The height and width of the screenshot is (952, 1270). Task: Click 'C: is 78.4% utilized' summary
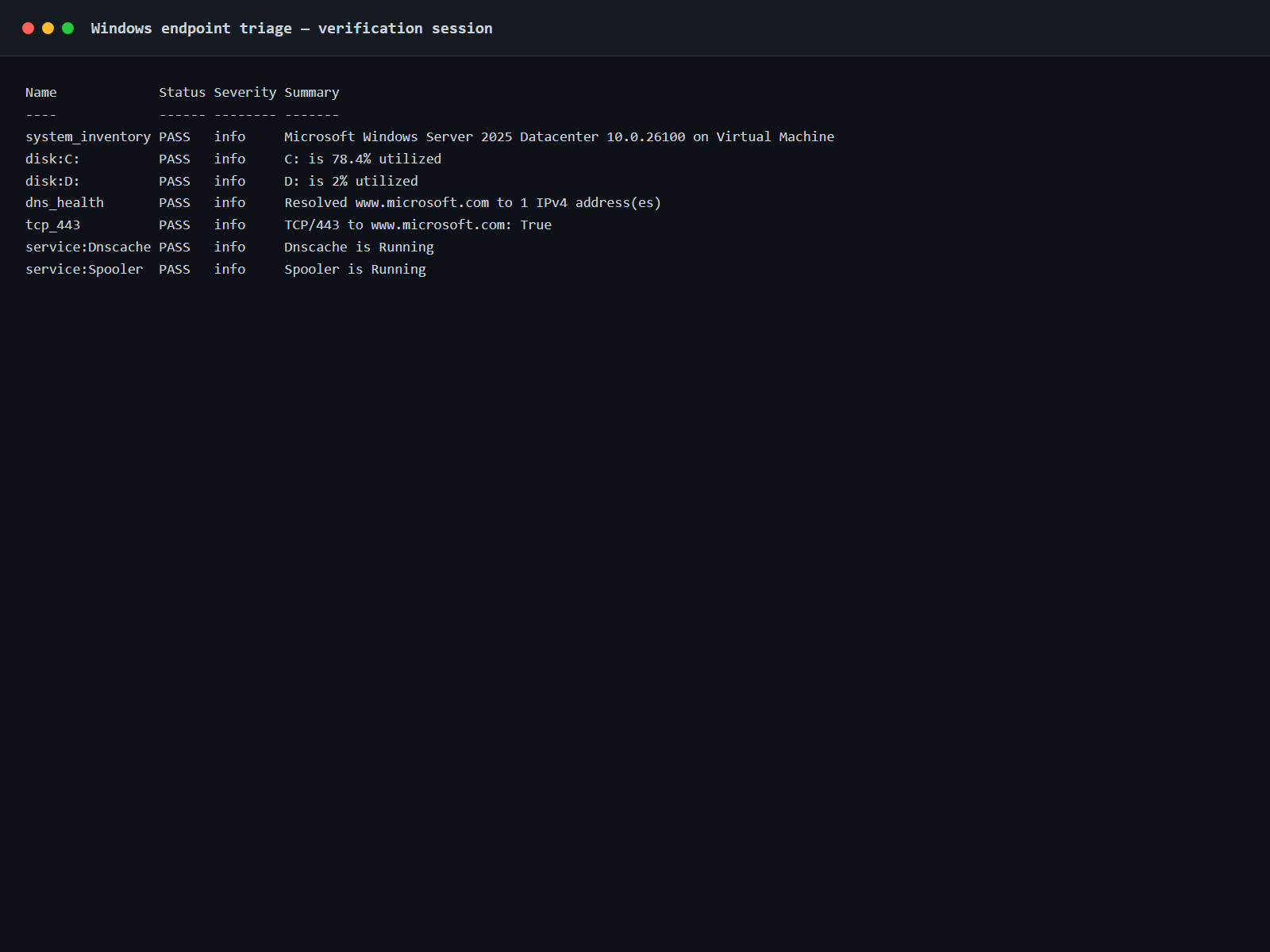coord(363,159)
